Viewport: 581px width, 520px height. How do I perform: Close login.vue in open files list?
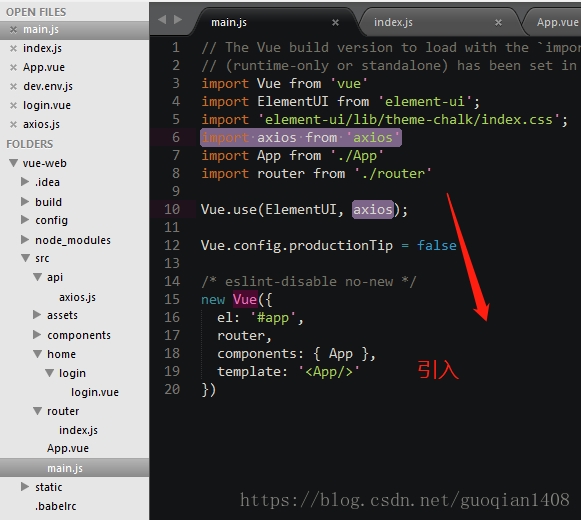click(13, 106)
